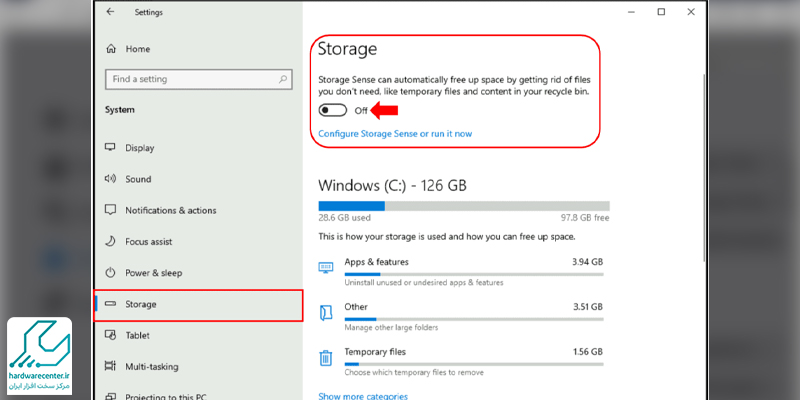Click Choose which temporary files to remove
This screenshot has width=800, height=400.
(x=414, y=372)
